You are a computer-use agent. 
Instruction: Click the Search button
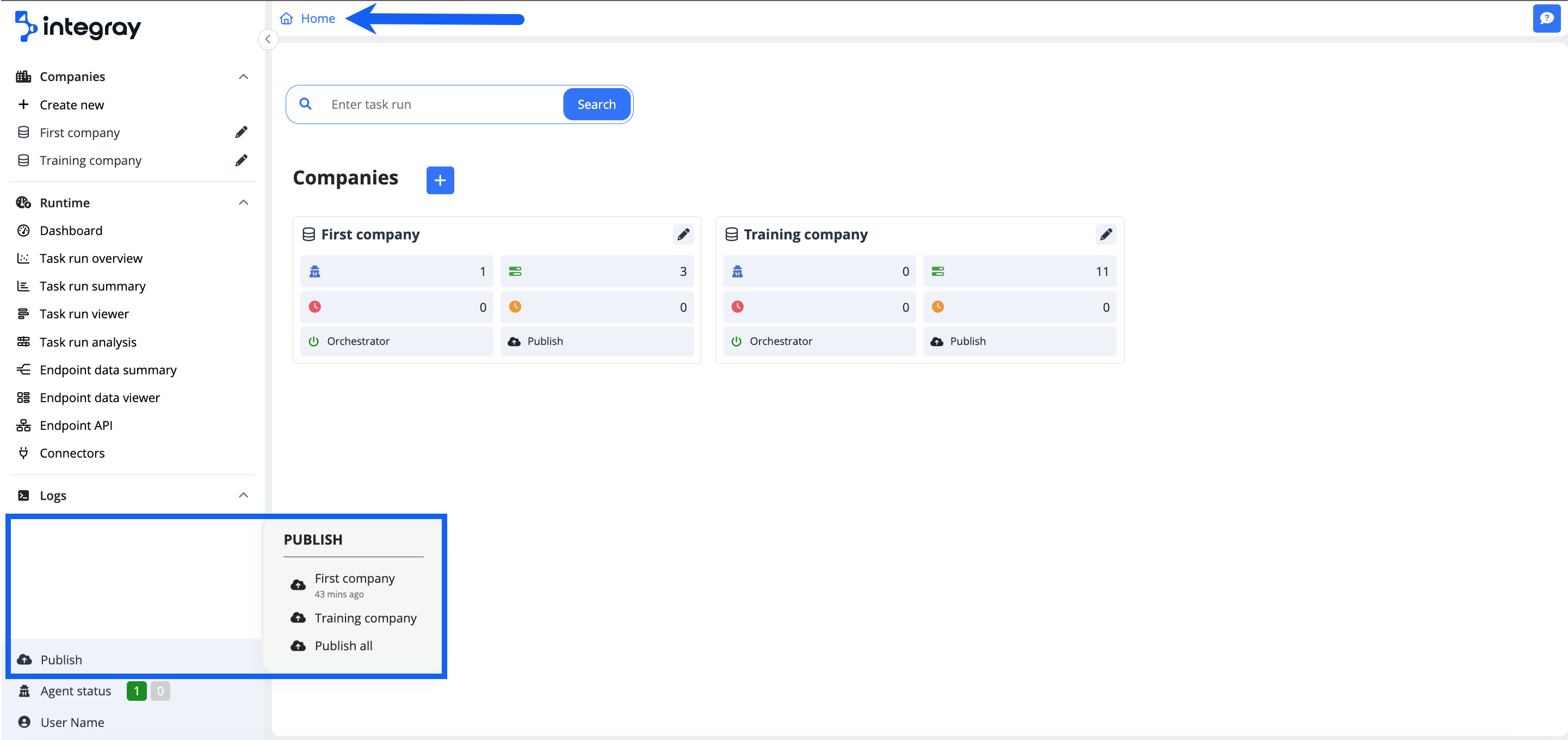coord(596,104)
